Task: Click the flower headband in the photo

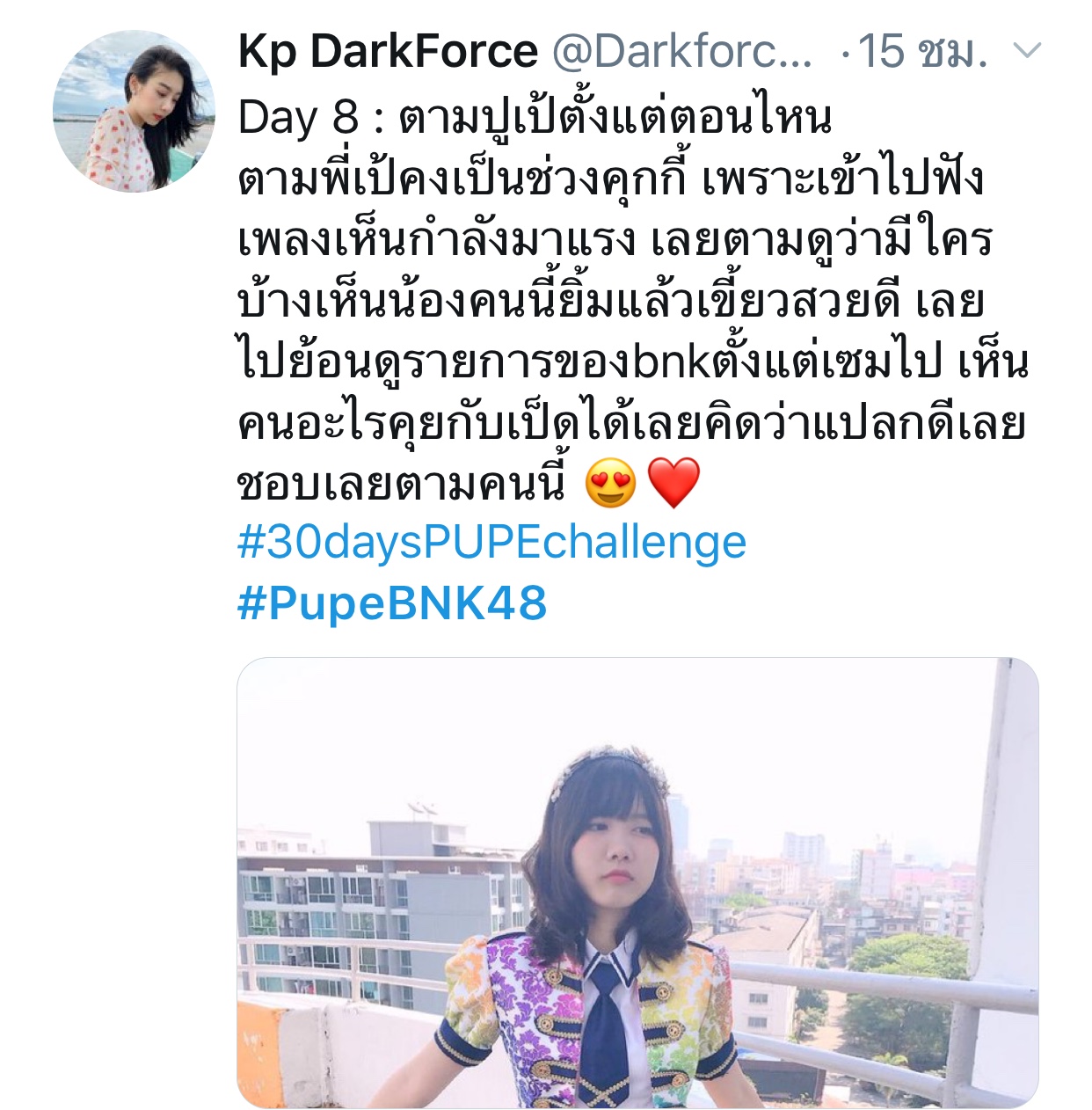Action: pyautogui.click(x=607, y=774)
